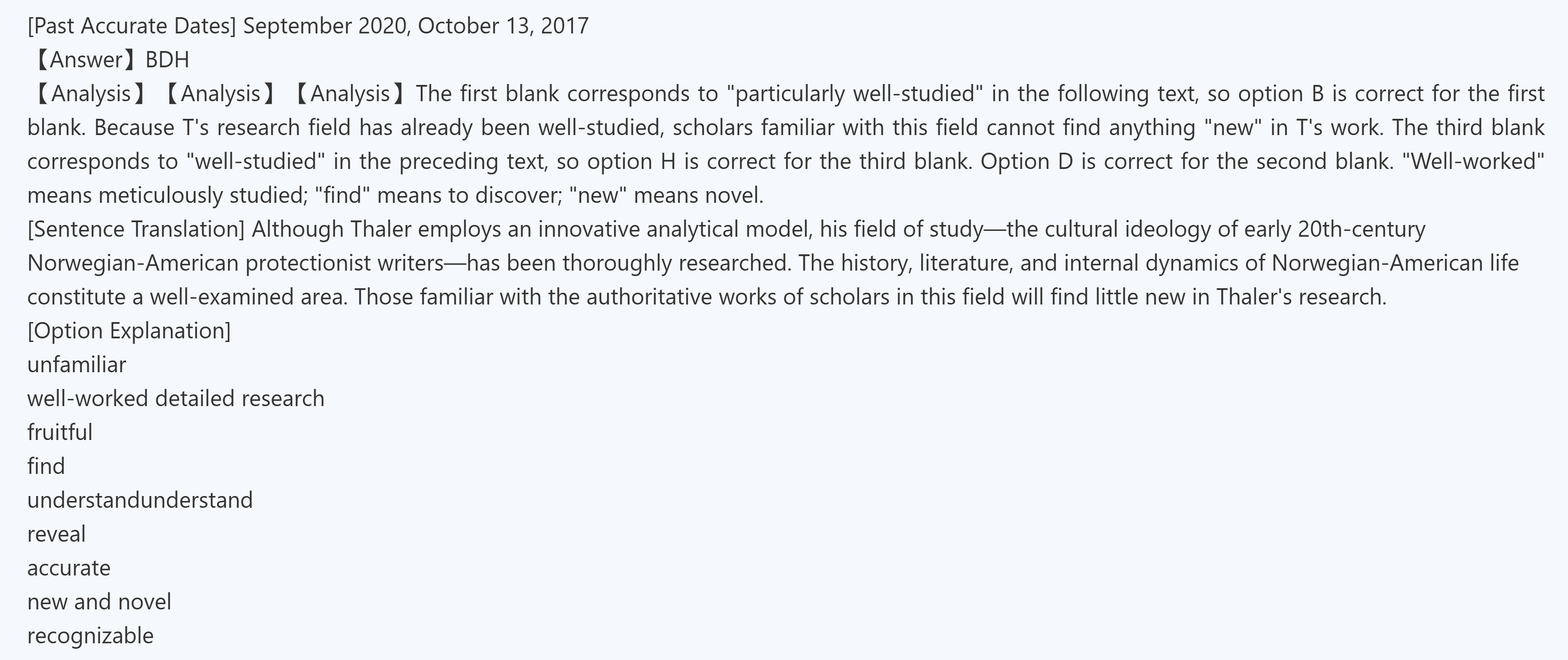Click the option word "reveal"
The width and height of the screenshot is (1568, 660).
pos(56,534)
